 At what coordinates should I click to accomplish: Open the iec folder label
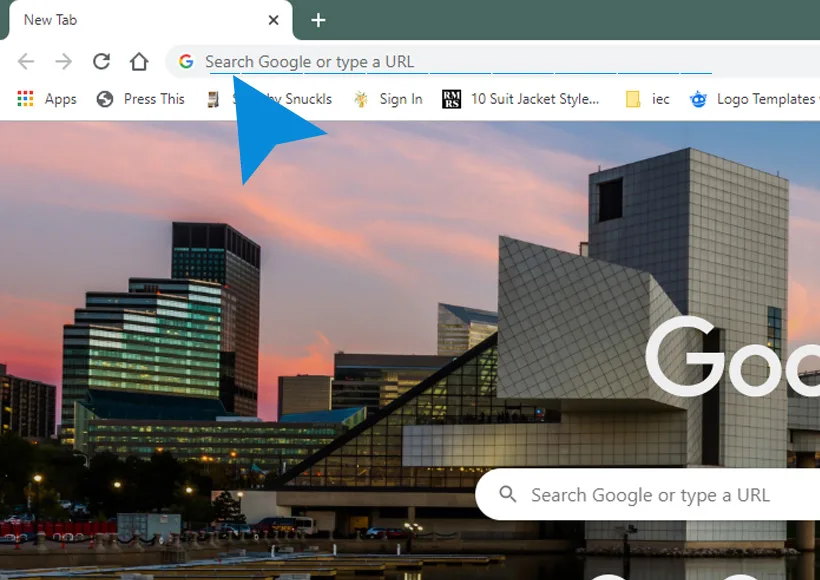pyautogui.click(x=660, y=99)
